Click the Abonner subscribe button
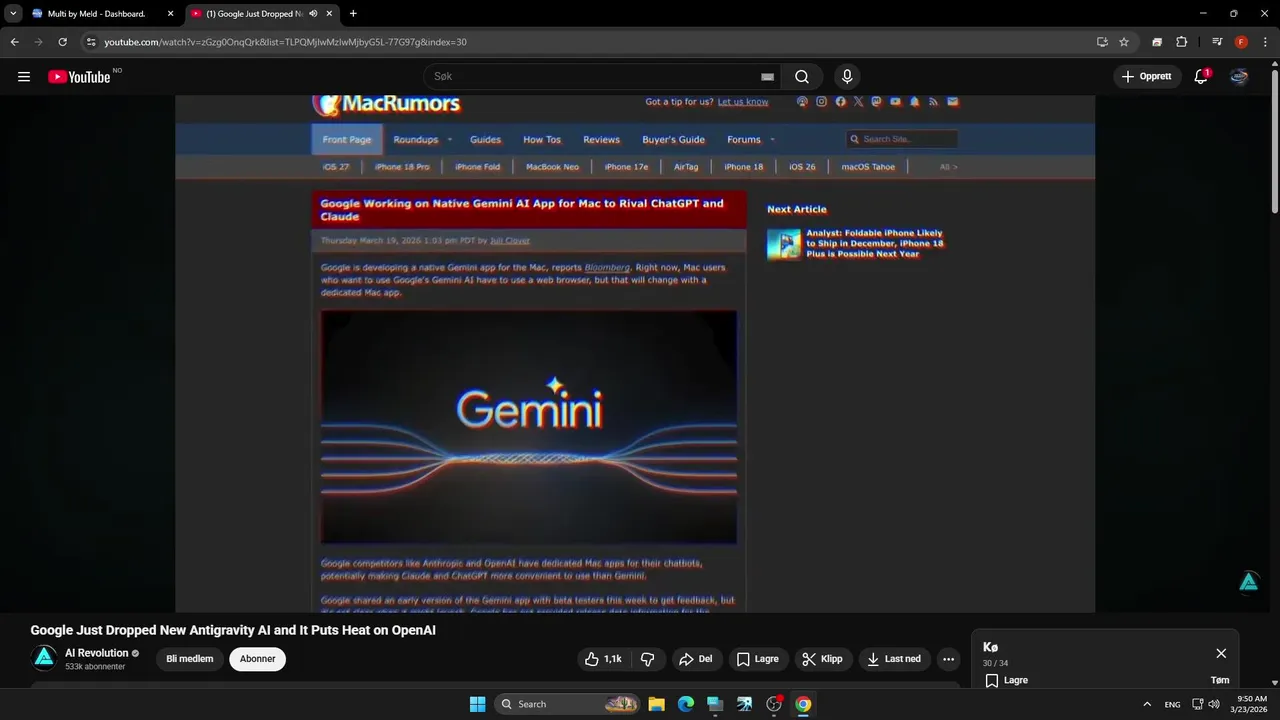 click(257, 659)
